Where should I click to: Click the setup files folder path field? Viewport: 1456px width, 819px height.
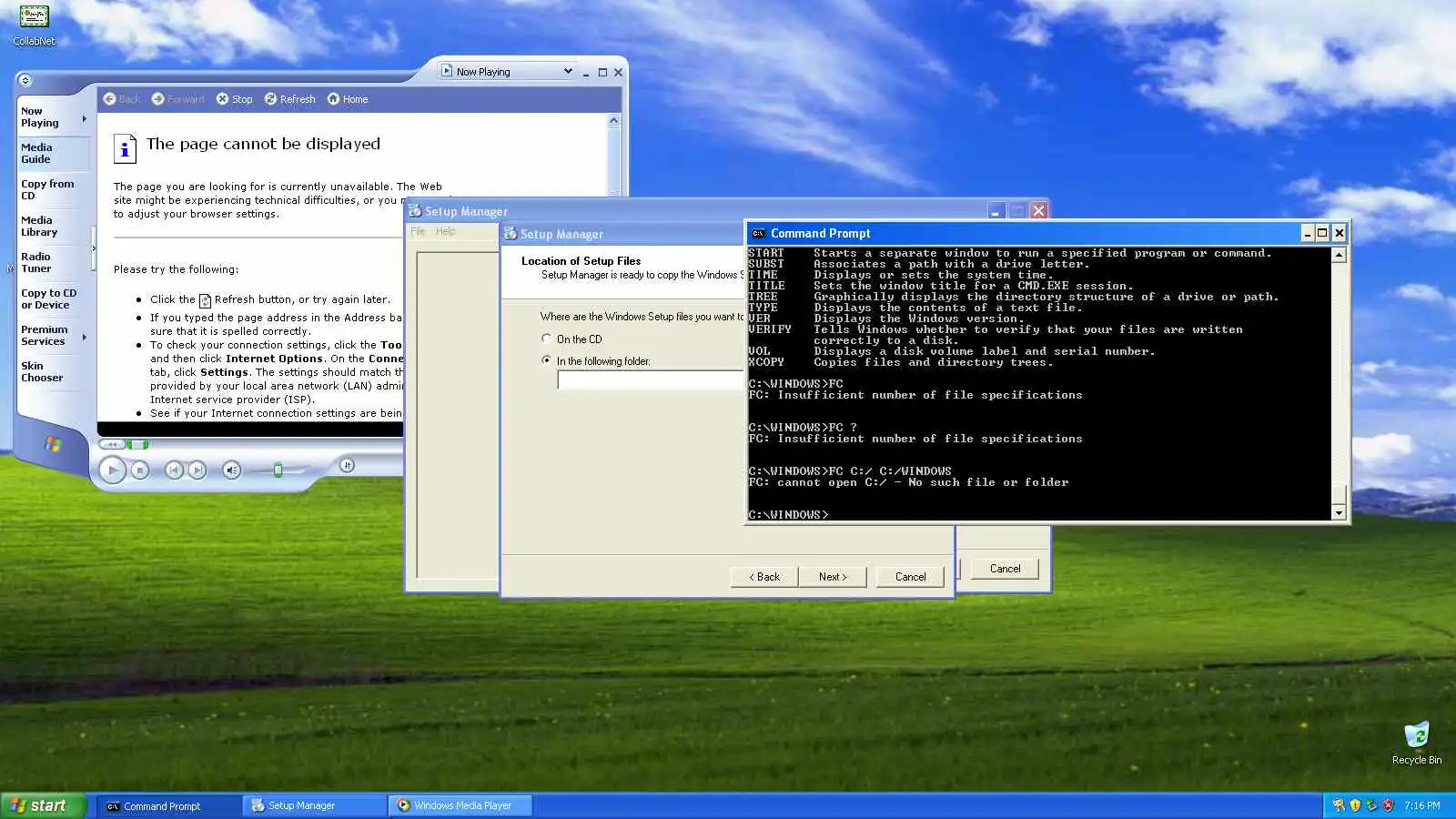tap(650, 380)
